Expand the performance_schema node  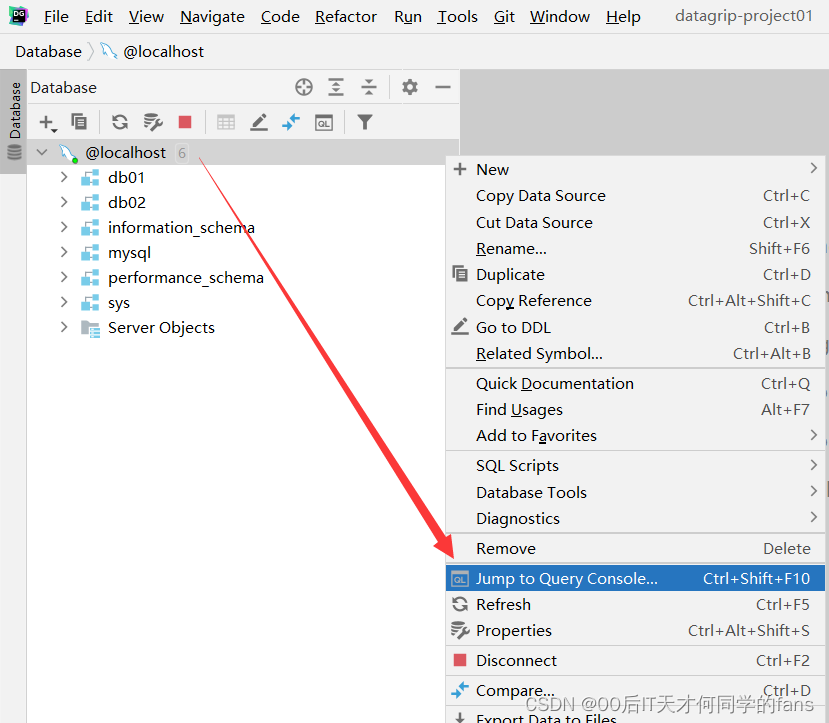click(x=64, y=277)
